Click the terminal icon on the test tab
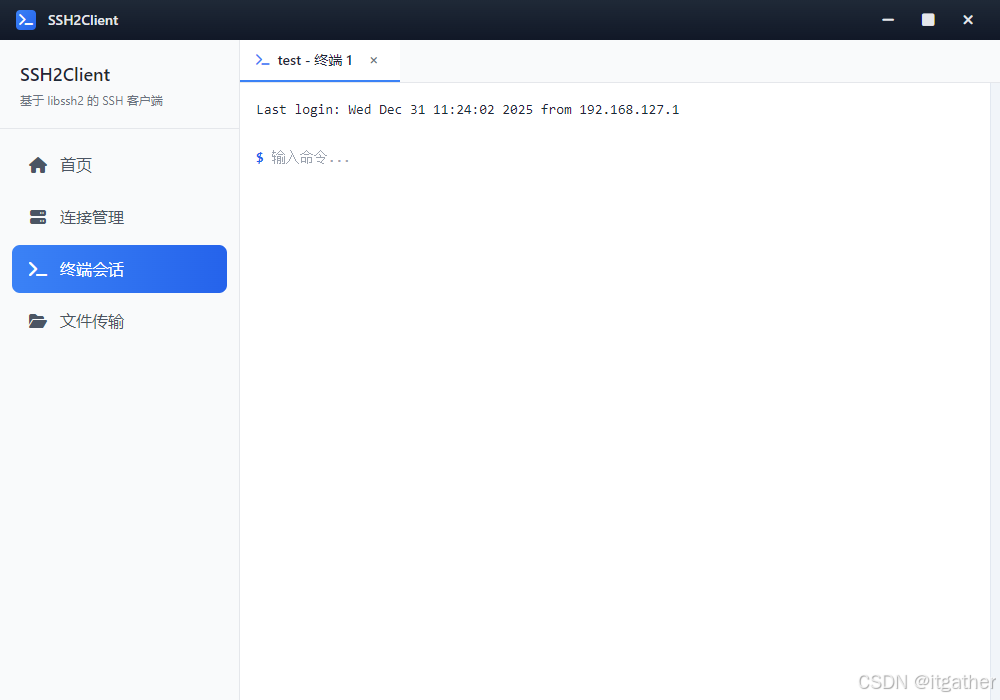This screenshot has width=1000, height=700. (x=262, y=60)
